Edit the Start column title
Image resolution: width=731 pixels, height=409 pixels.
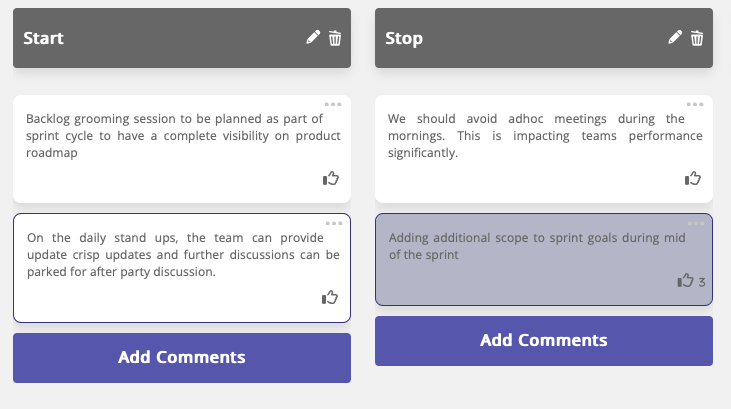tap(313, 38)
